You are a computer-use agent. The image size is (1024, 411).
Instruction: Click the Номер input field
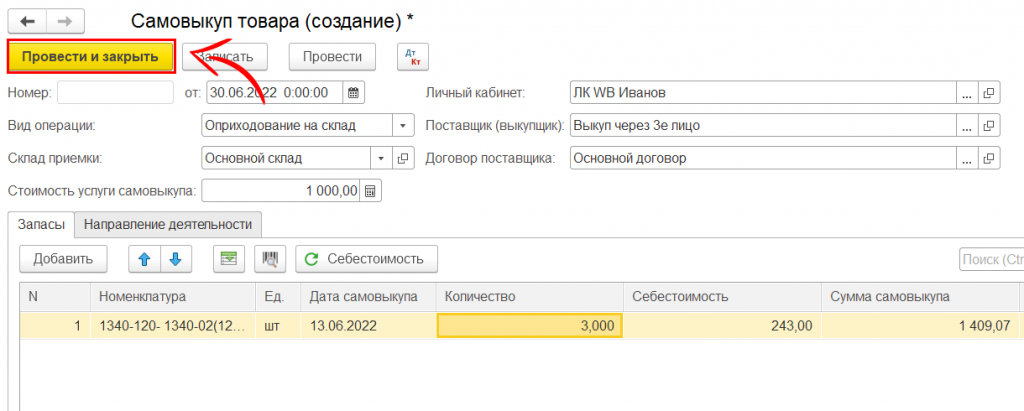[115, 93]
